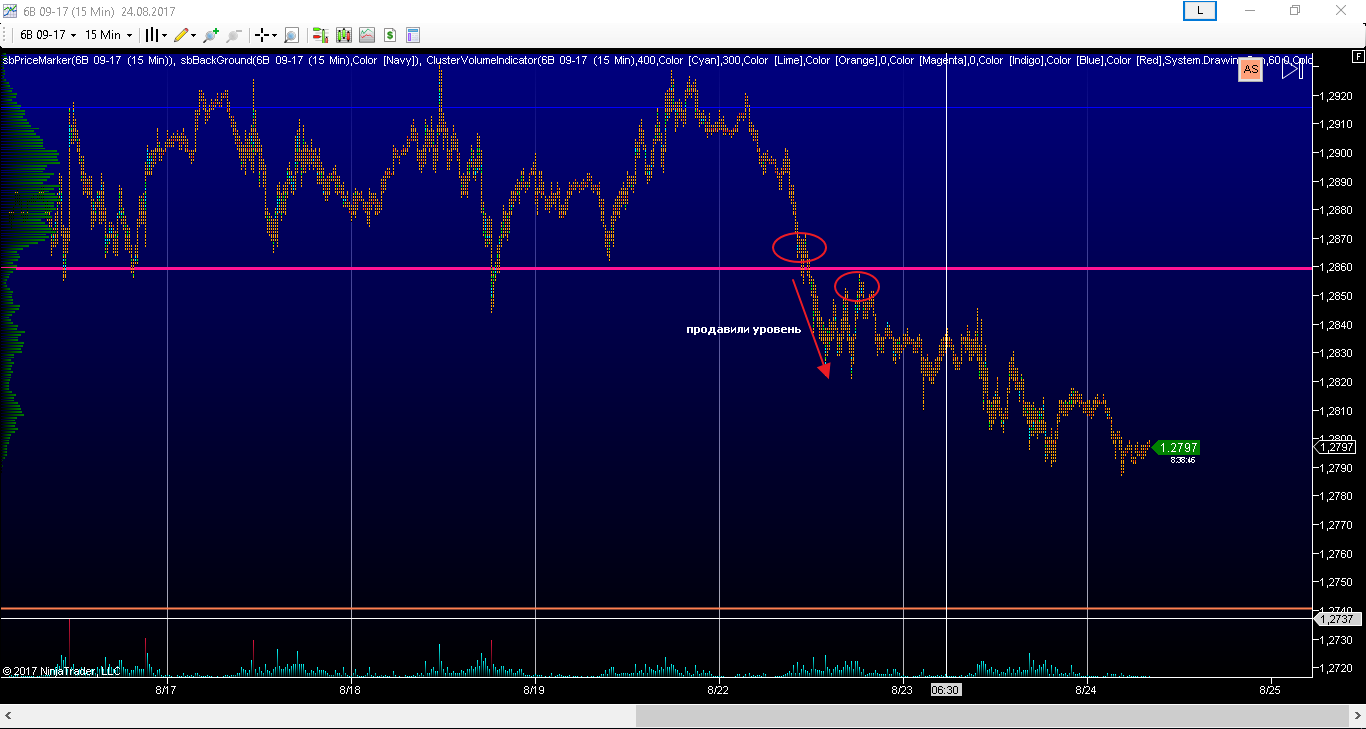Screen dimensions: 1366x729
Task: Click the 8/24 date label
Action: pyautogui.click(x=1086, y=690)
